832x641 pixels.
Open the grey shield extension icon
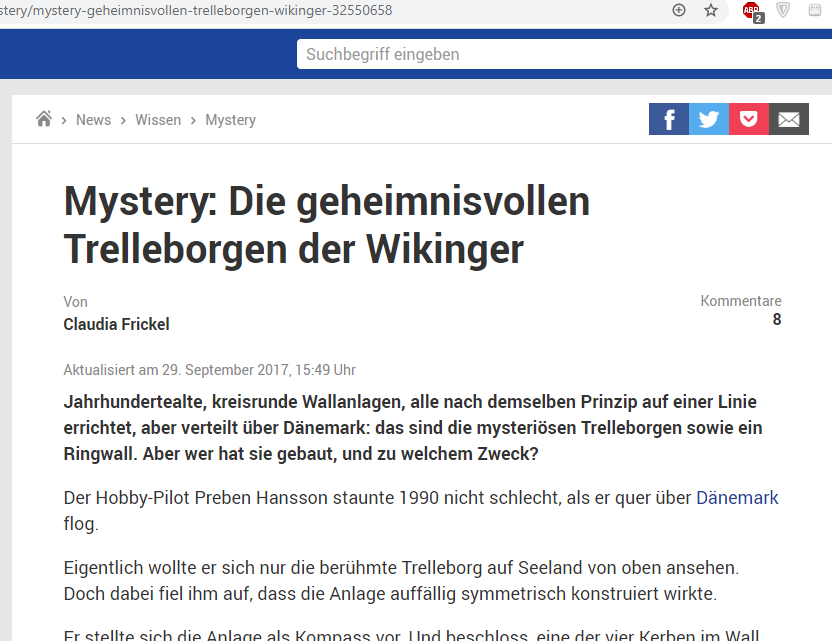point(784,10)
